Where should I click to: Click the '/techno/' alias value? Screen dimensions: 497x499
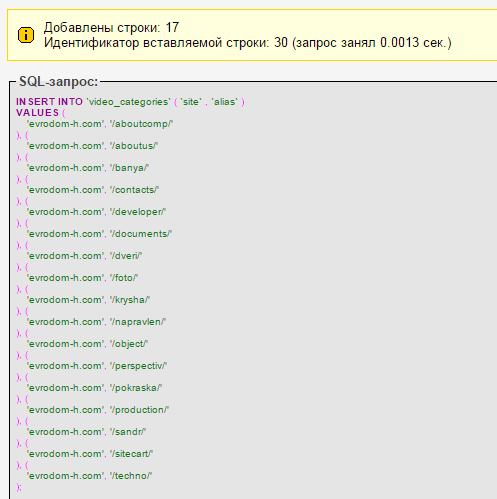click(x=131, y=476)
